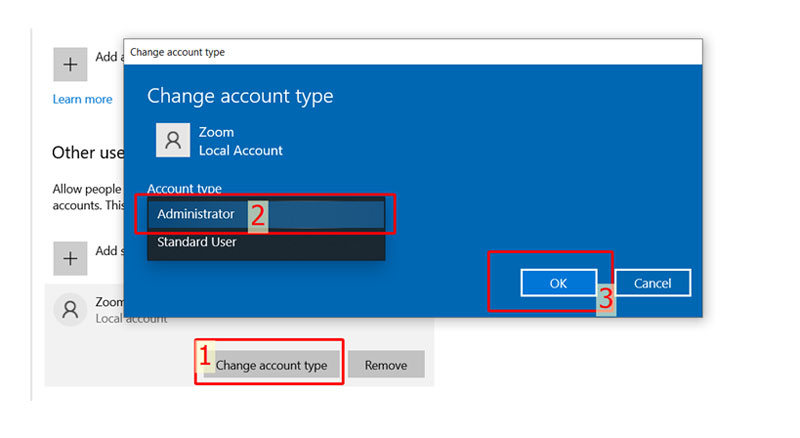Click the Zoom avatar in the accounts list
This screenshot has height=438, width=800.
click(70, 309)
